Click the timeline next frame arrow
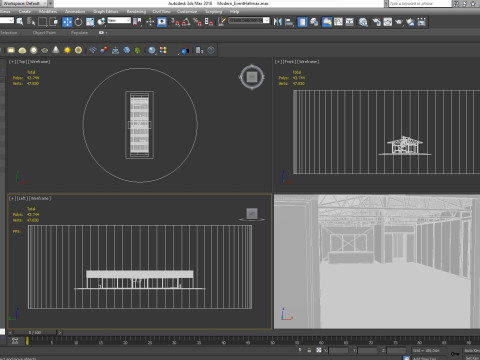The width and height of the screenshot is (480, 360). 60,332
